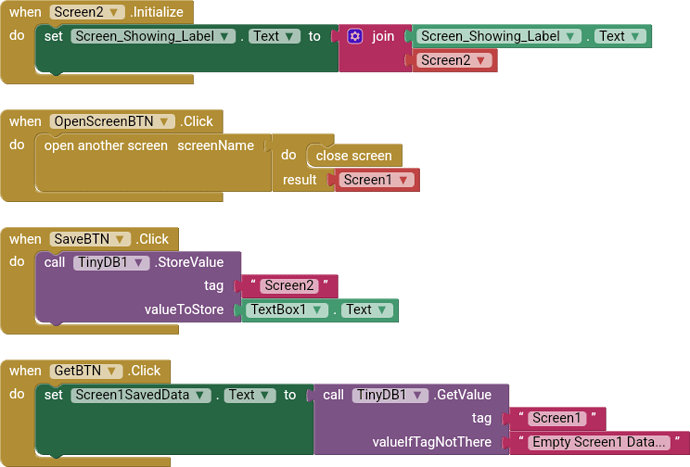This screenshot has width=690, height=467.
Task: Open the join block mutator gear icon
Action: pos(355,36)
